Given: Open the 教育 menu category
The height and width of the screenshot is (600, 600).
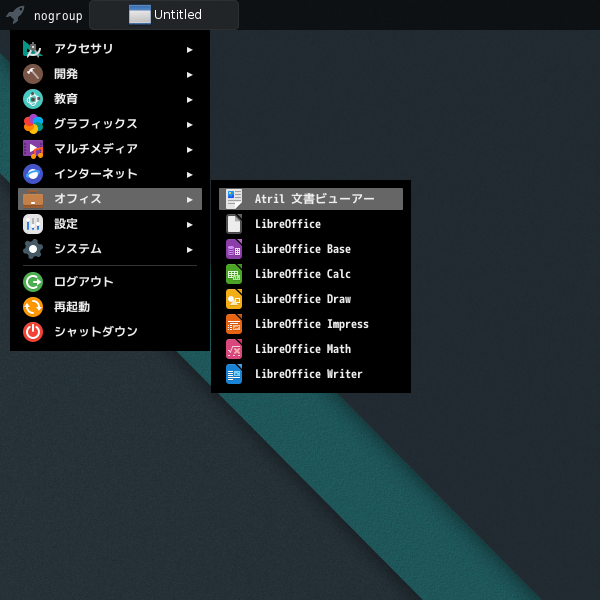Looking at the screenshot, I should (110, 99).
